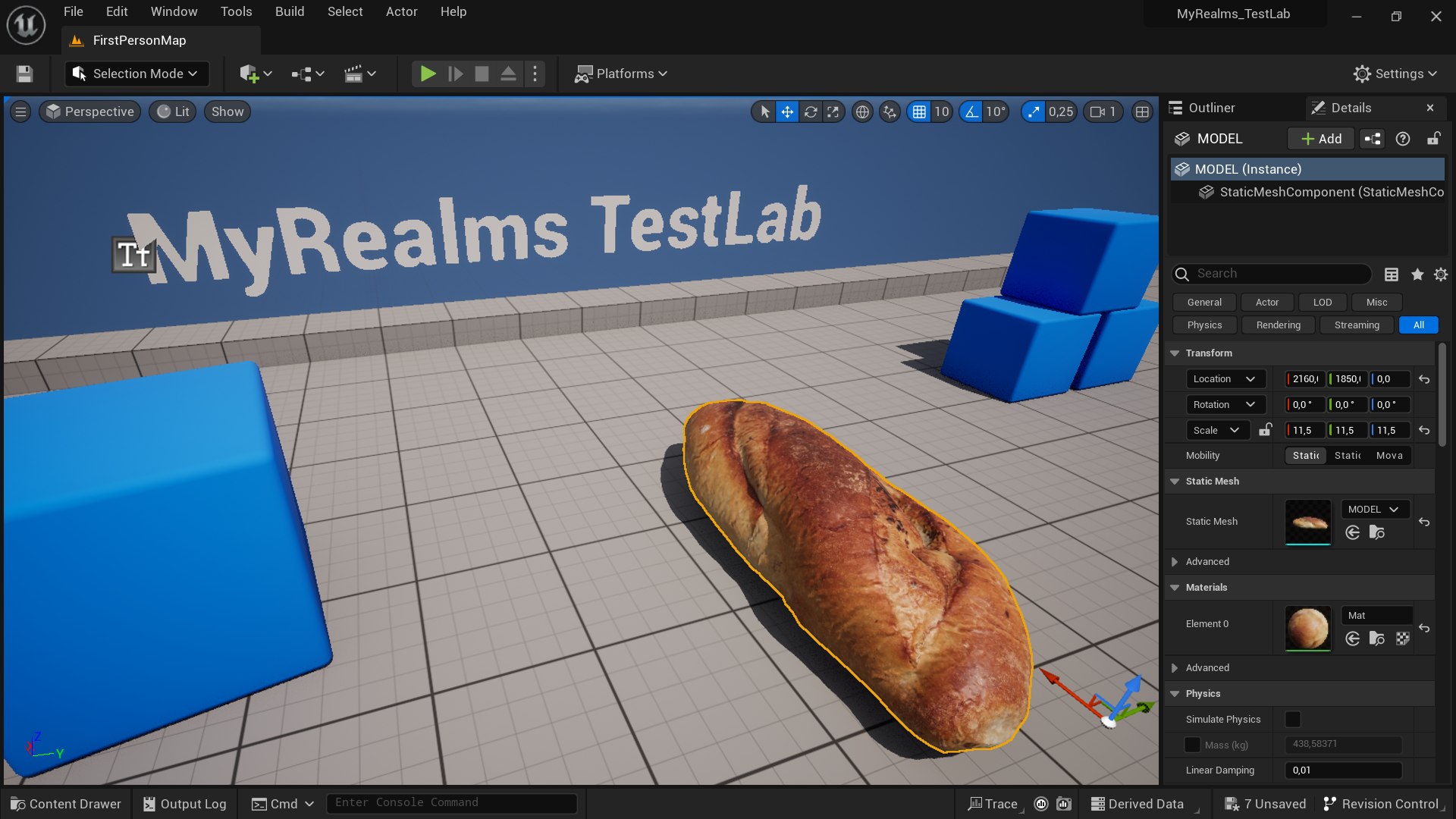This screenshot has width=1456, height=819.
Task: Open the Actor menu
Action: [x=401, y=11]
